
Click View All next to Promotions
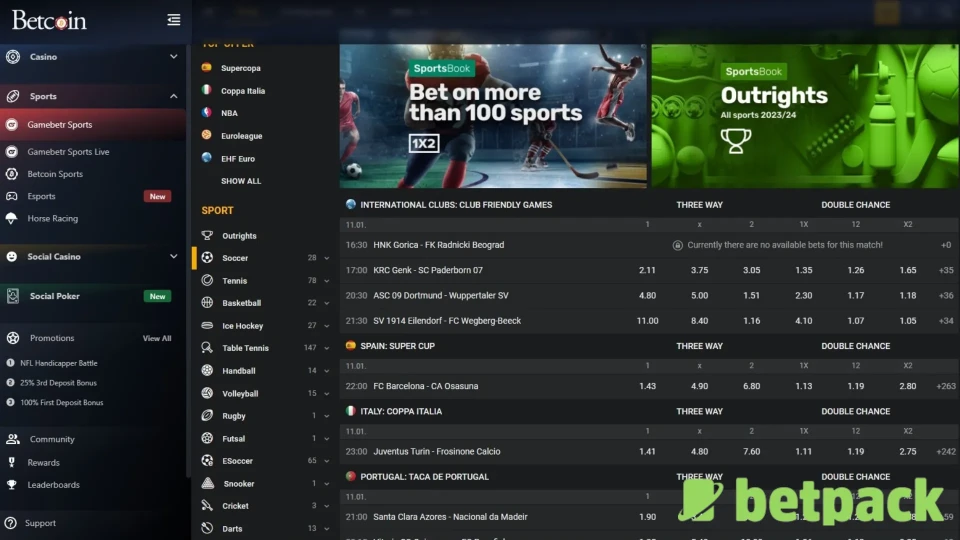157,339
